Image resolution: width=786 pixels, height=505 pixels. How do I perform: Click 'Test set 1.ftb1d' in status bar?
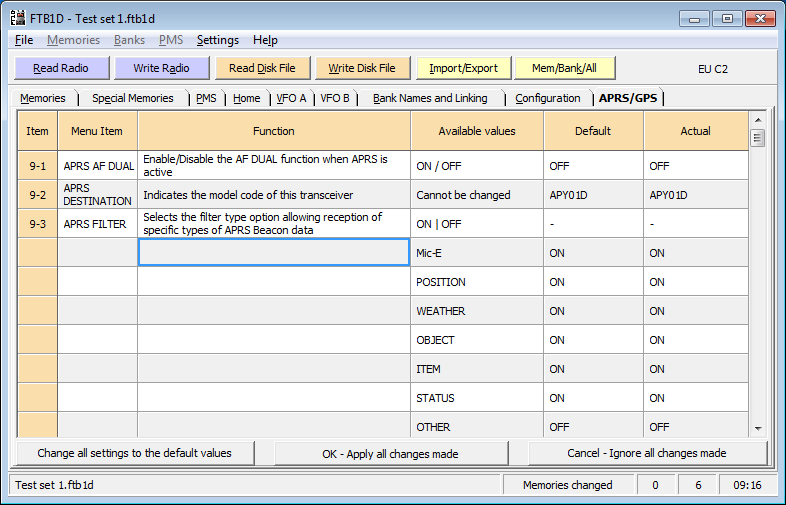tap(54, 485)
